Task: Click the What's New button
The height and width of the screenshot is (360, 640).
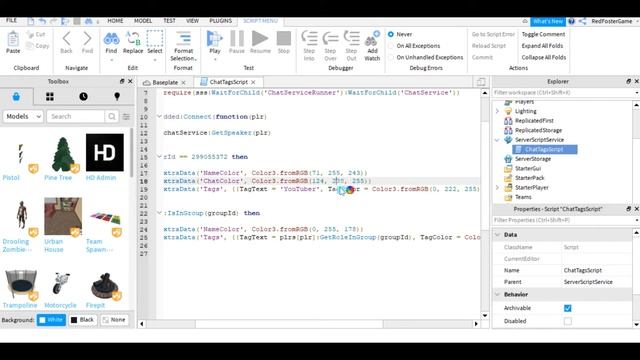Action: 548,21
